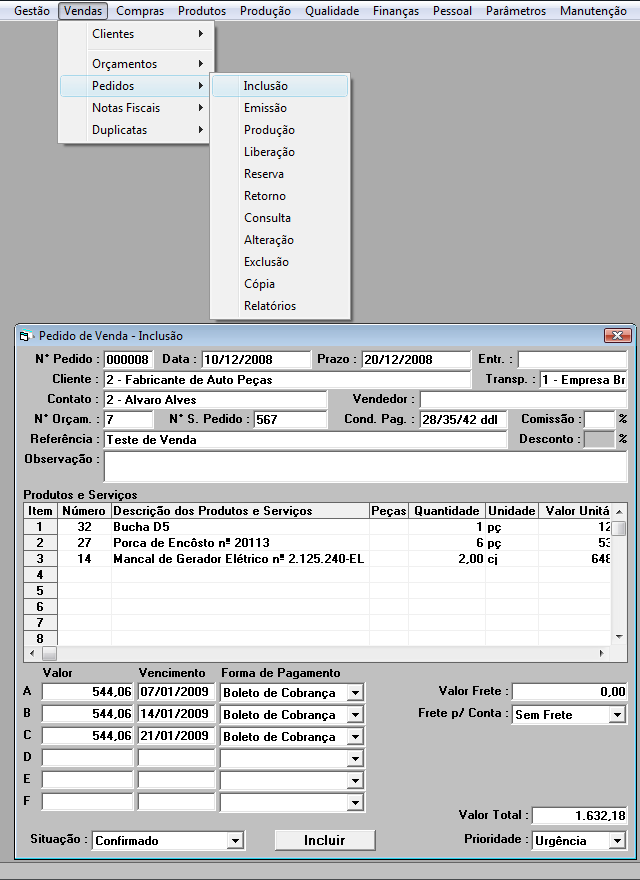The image size is (640, 880).
Task: Open the Gestão menu
Action: (x=32, y=11)
